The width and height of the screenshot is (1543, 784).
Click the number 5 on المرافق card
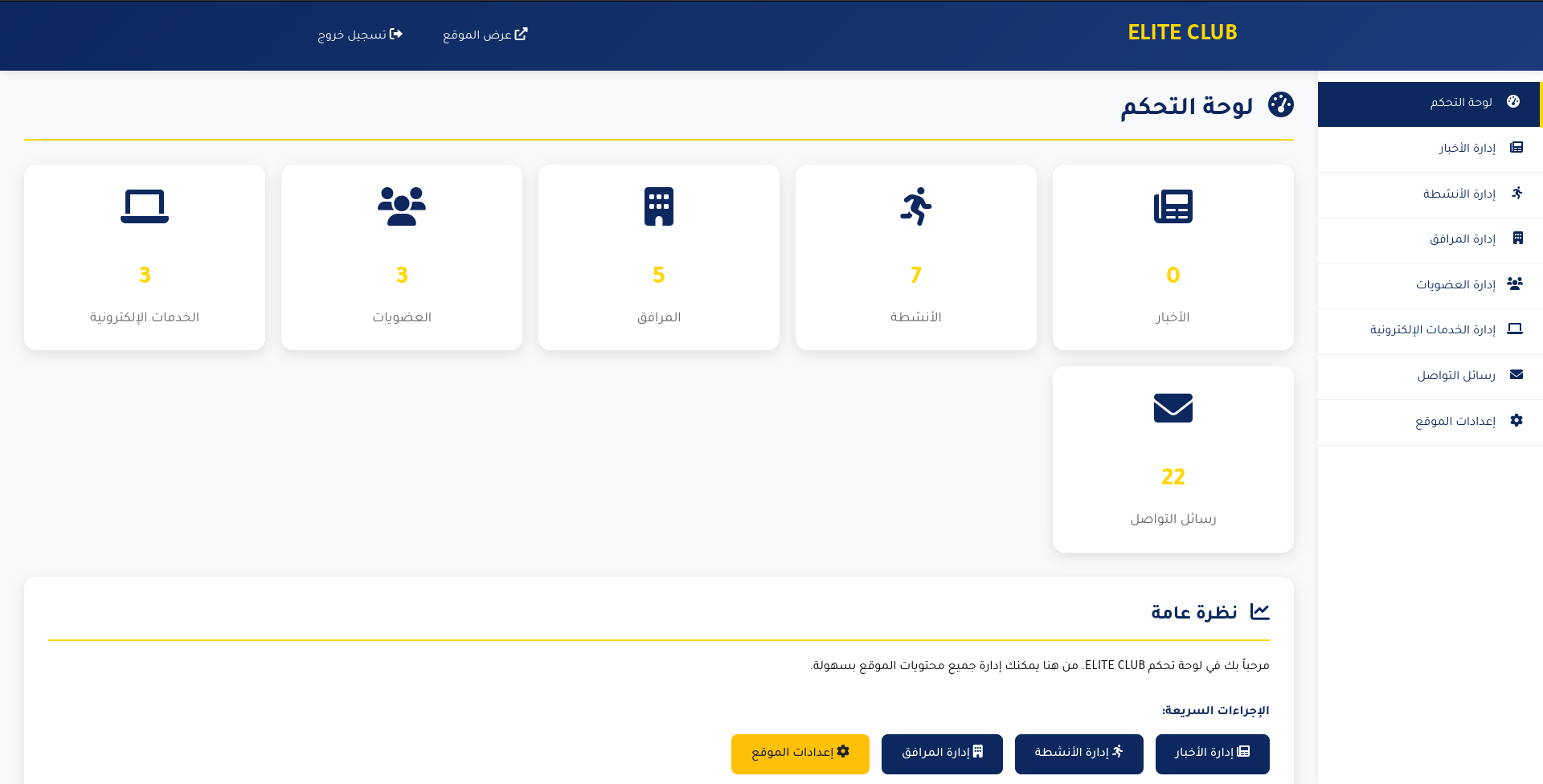[659, 275]
